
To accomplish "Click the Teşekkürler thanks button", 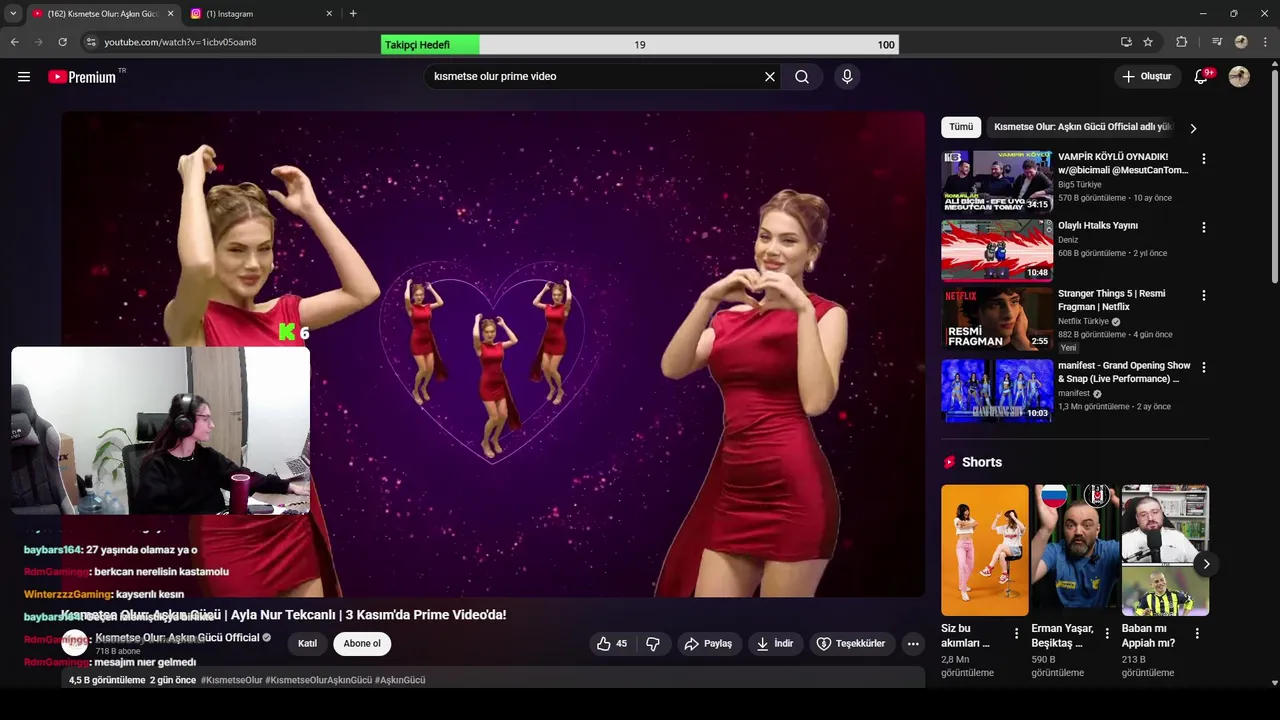I will [x=850, y=643].
